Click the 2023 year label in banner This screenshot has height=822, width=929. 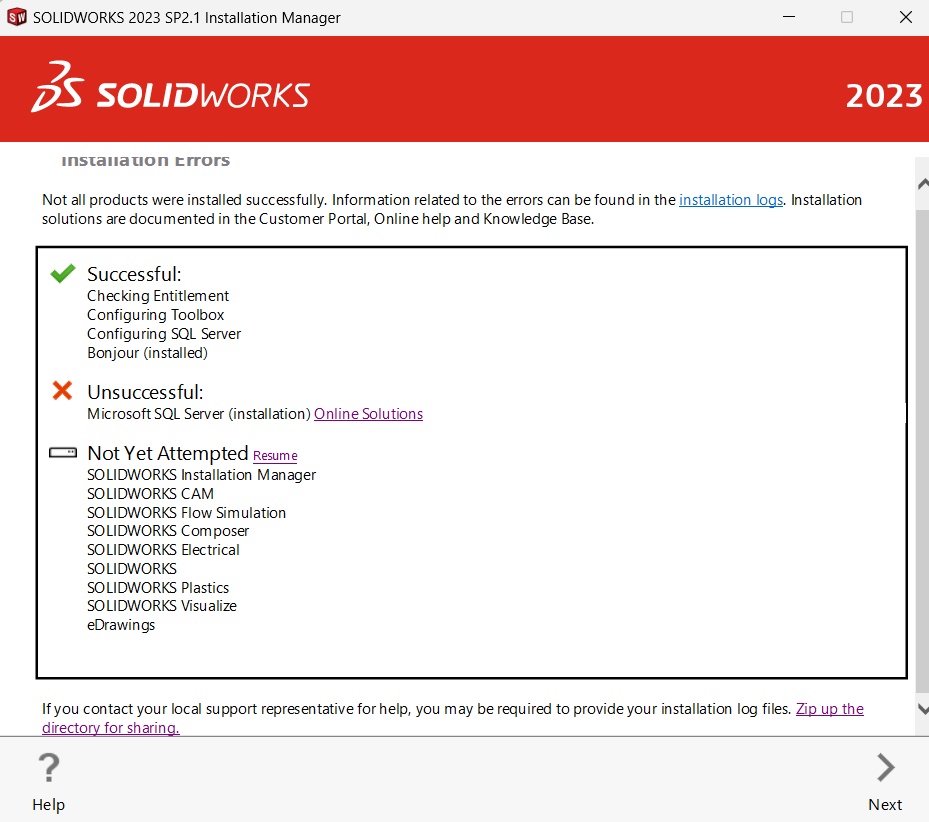(884, 96)
